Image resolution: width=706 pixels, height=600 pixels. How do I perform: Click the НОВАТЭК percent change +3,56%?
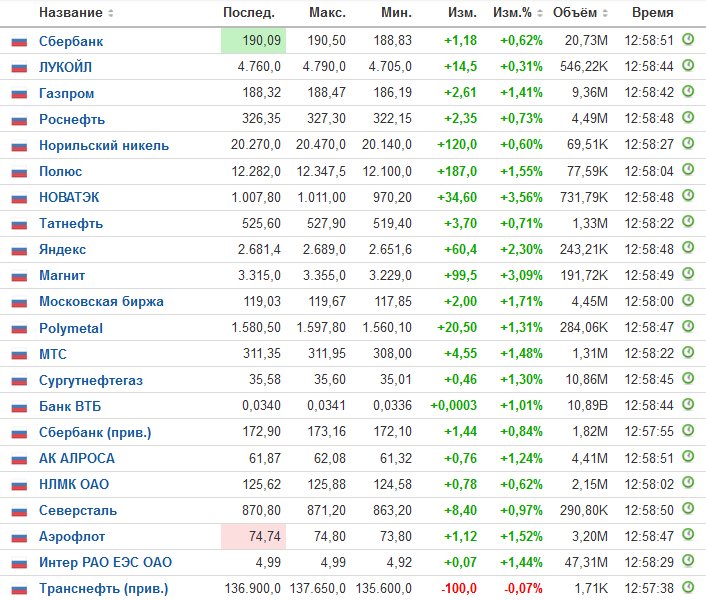point(521,197)
